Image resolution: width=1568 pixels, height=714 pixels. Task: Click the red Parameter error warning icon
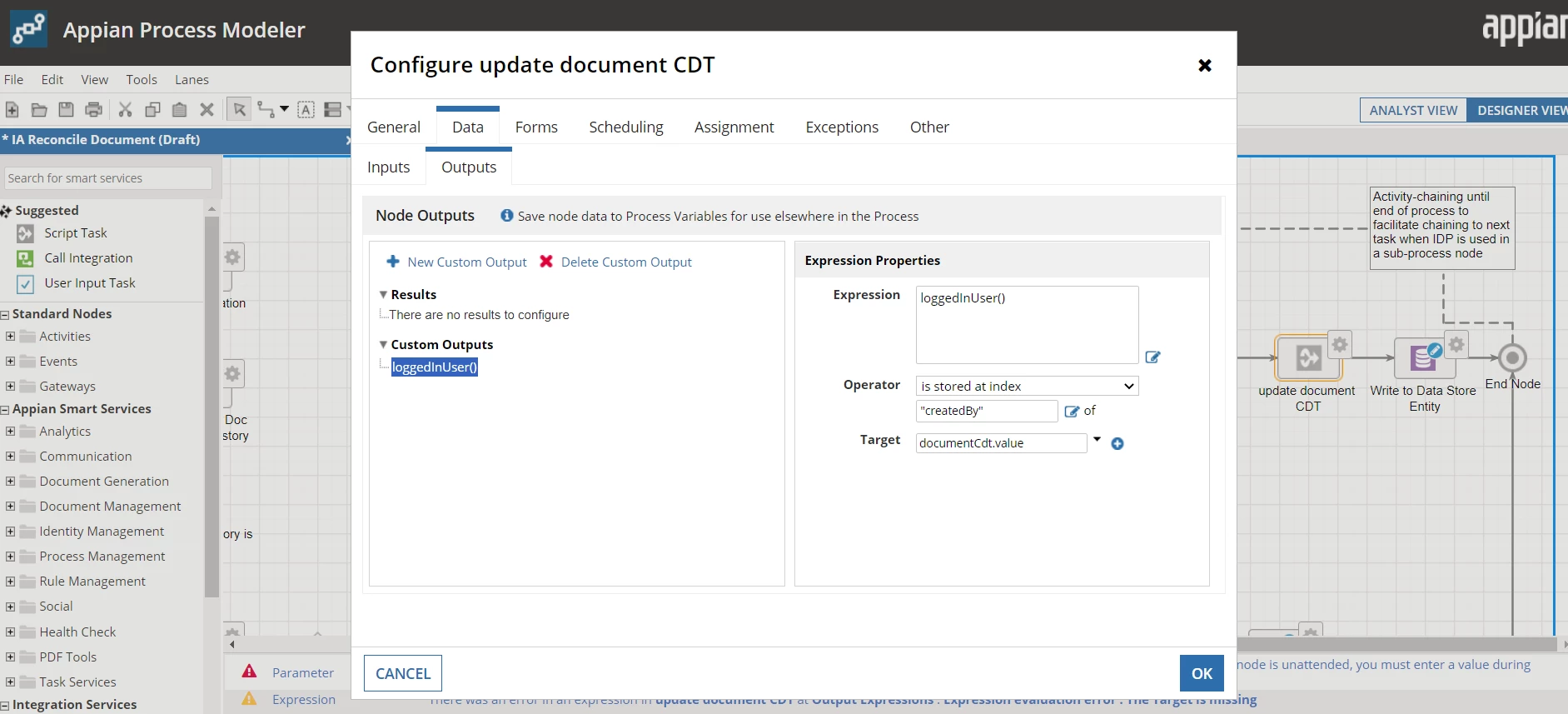[x=249, y=672]
